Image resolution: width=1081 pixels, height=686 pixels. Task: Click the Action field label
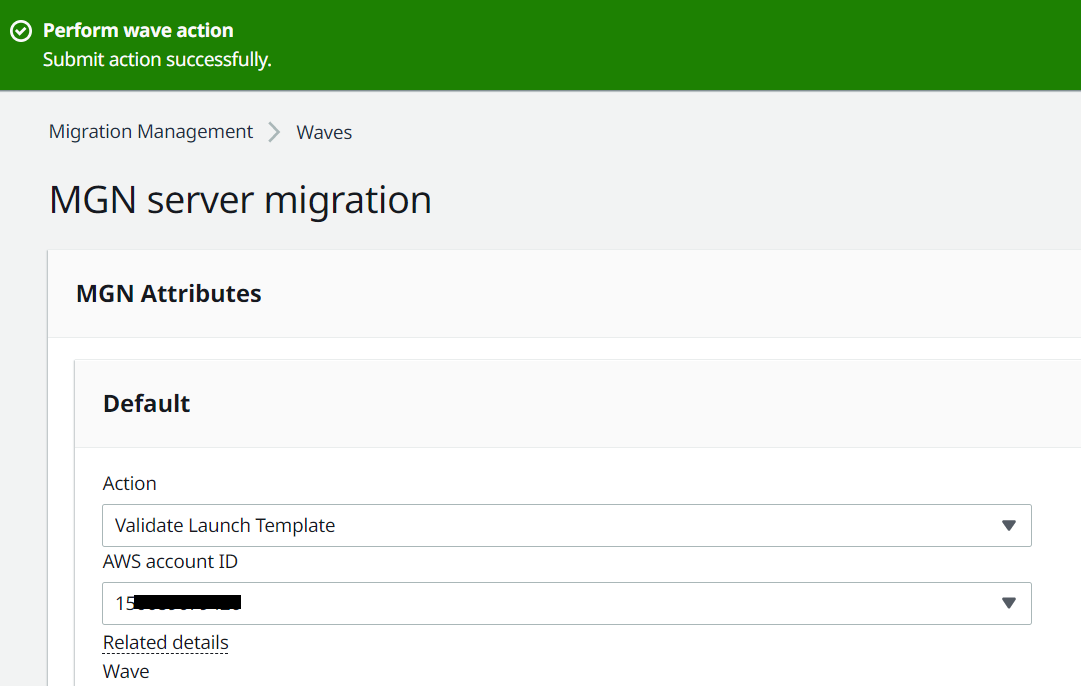(130, 483)
